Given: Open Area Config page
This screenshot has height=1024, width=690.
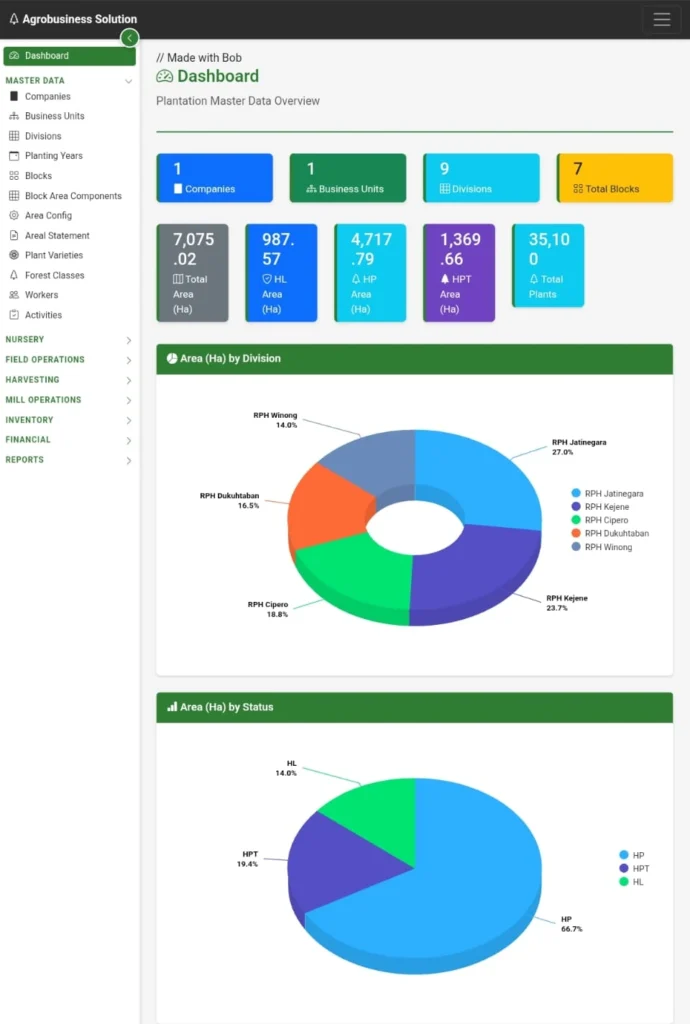Looking at the screenshot, I should (x=48, y=215).
